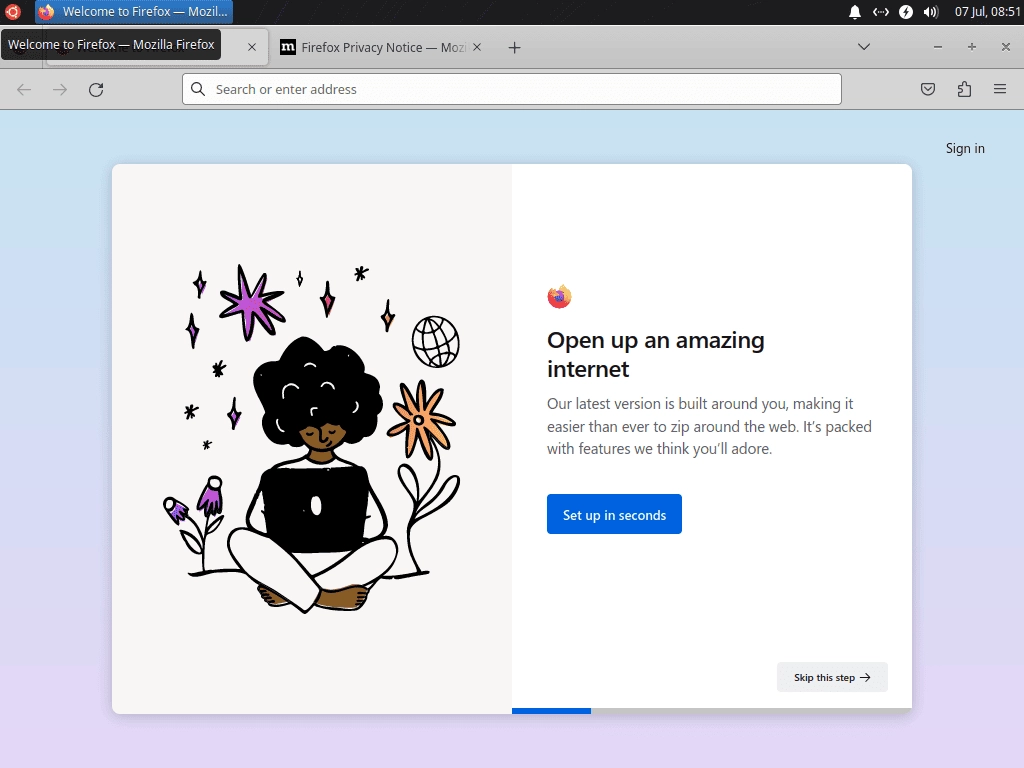
Task: Close the Firefox window
Action: [1006, 47]
